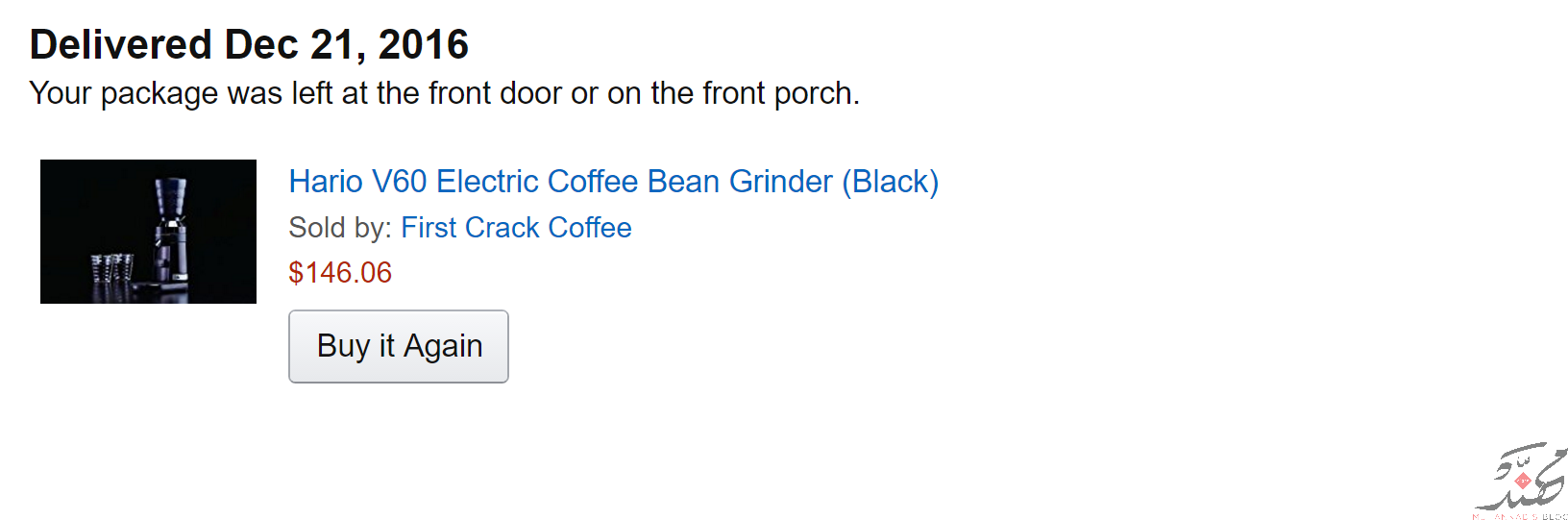Click the '2016' year in the delivery heading
1568x520 pixels.
point(424,44)
